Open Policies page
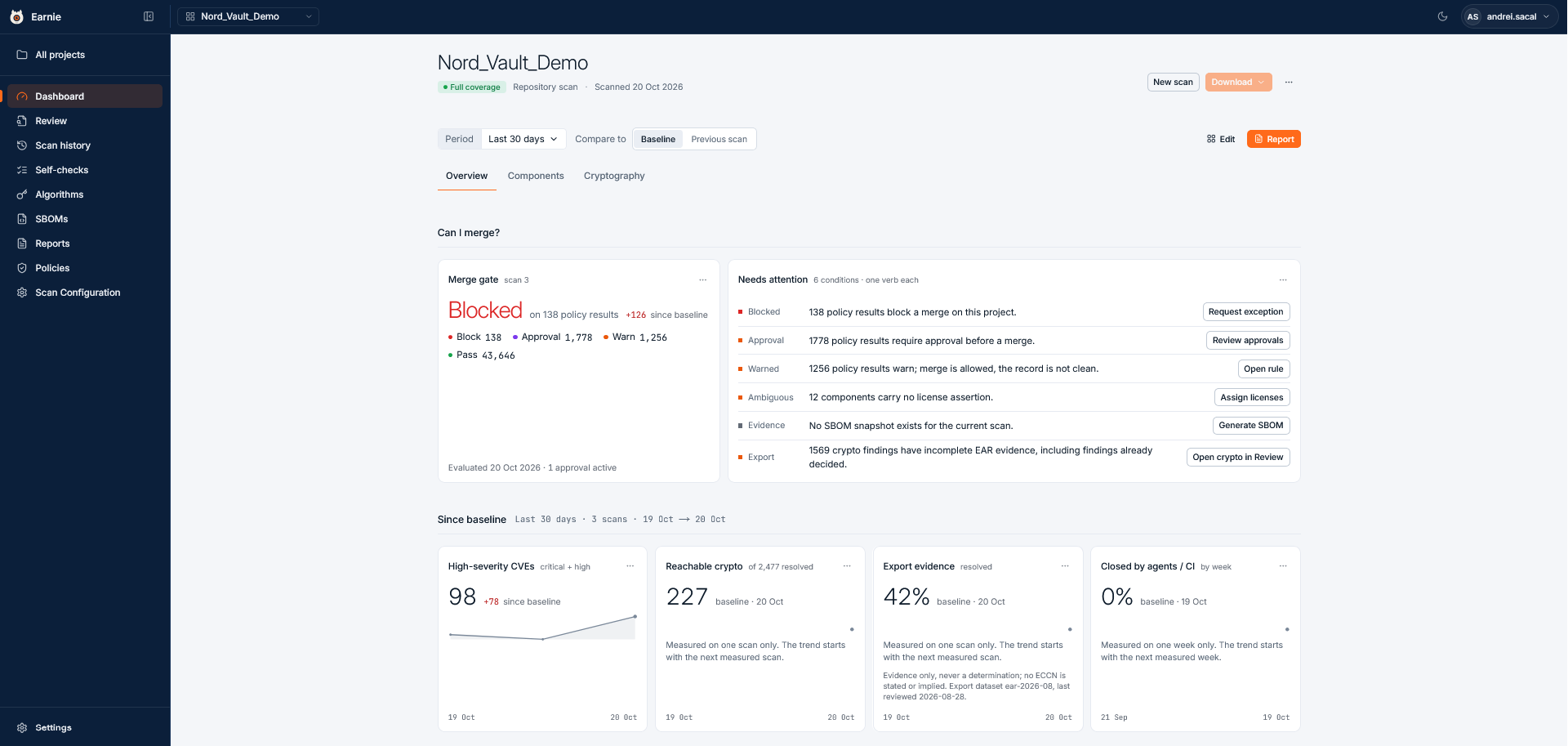The image size is (1568, 746). (85, 268)
